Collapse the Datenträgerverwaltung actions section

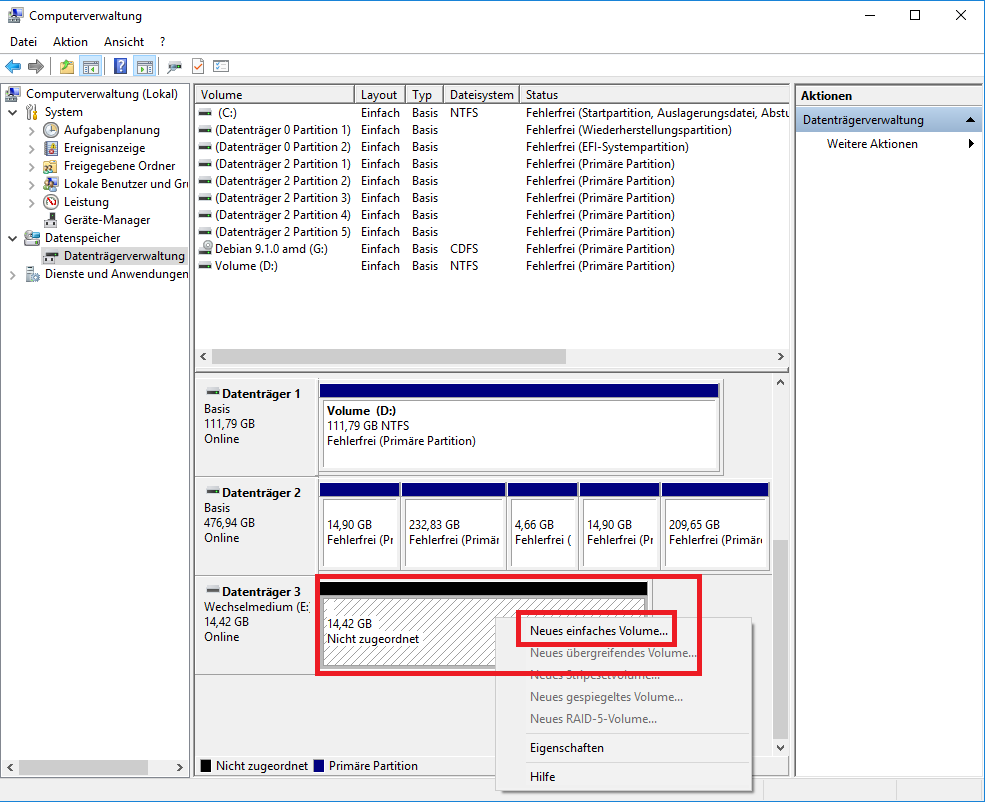[969, 120]
